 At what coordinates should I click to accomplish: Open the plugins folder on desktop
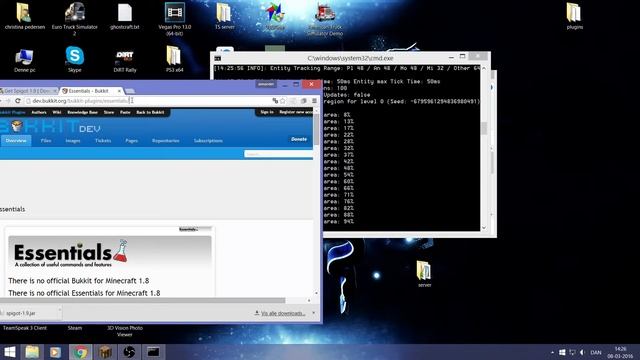click(x=574, y=16)
